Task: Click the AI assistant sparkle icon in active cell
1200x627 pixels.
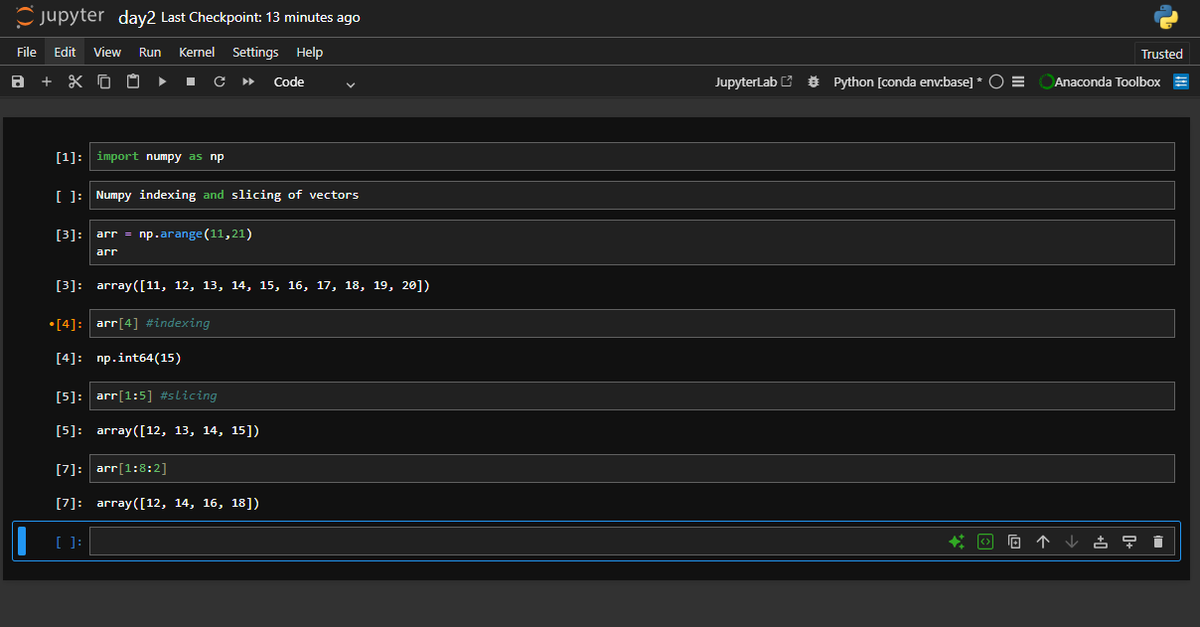Action: pos(956,542)
